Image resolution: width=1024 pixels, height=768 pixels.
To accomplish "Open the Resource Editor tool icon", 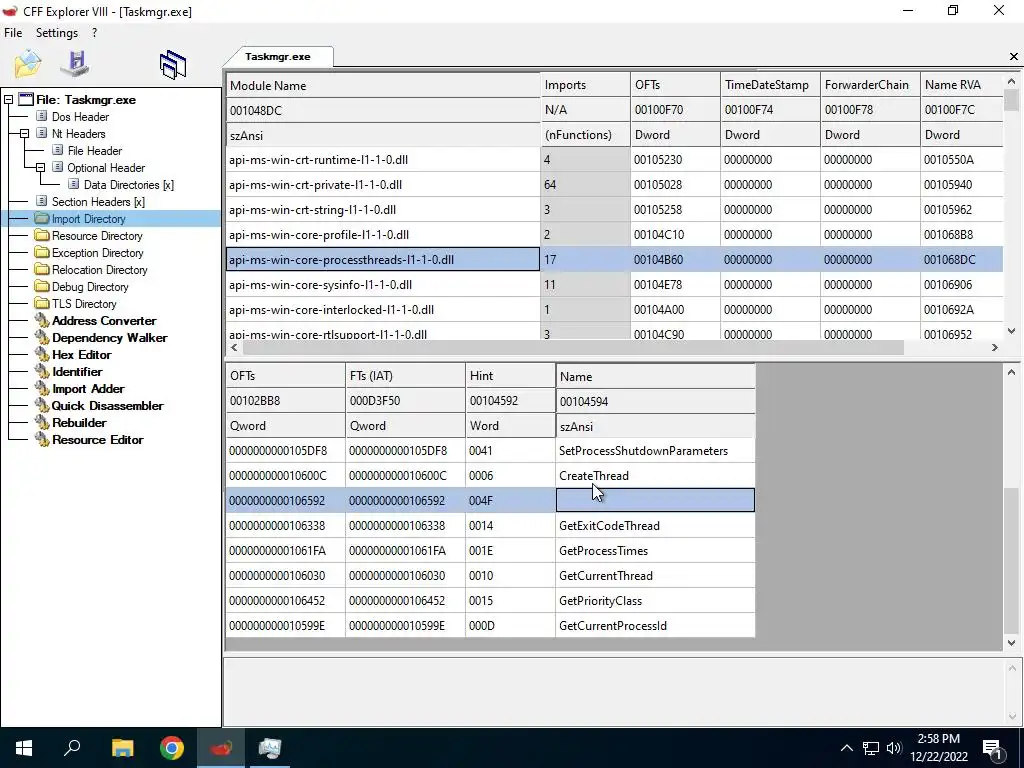I will [x=42, y=439].
